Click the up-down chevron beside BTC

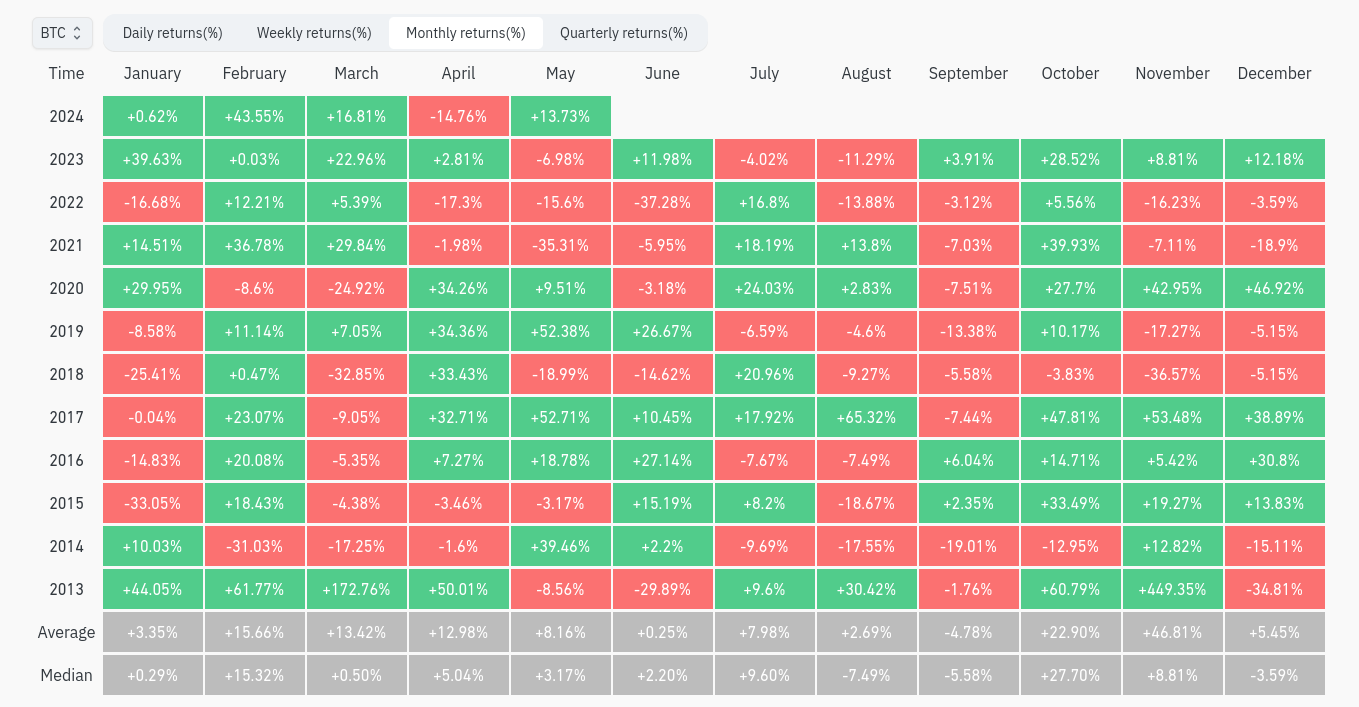pyautogui.click(x=78, y=33)
